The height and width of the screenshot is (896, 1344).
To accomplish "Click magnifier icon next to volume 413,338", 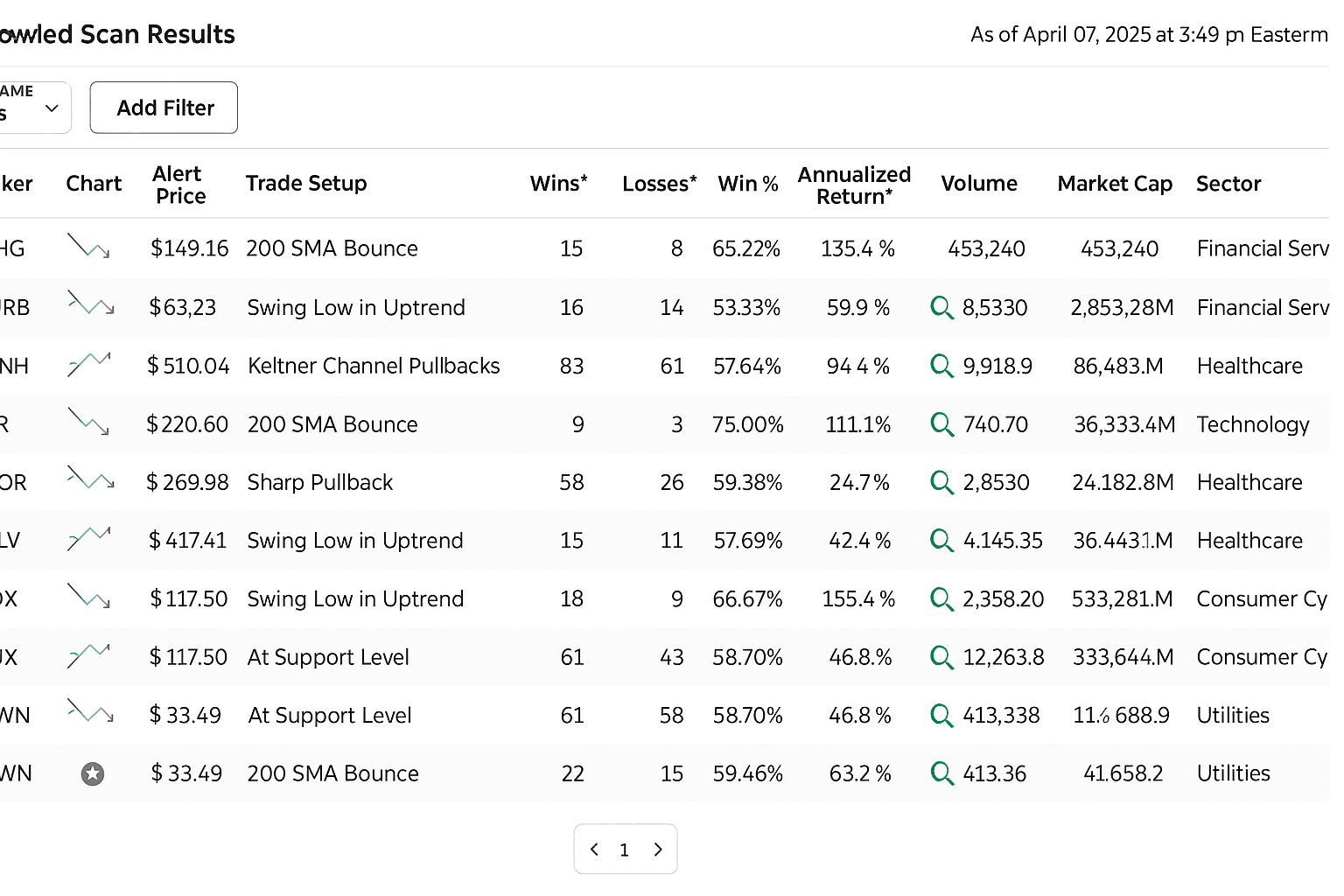I will click(x=941, y=716).
